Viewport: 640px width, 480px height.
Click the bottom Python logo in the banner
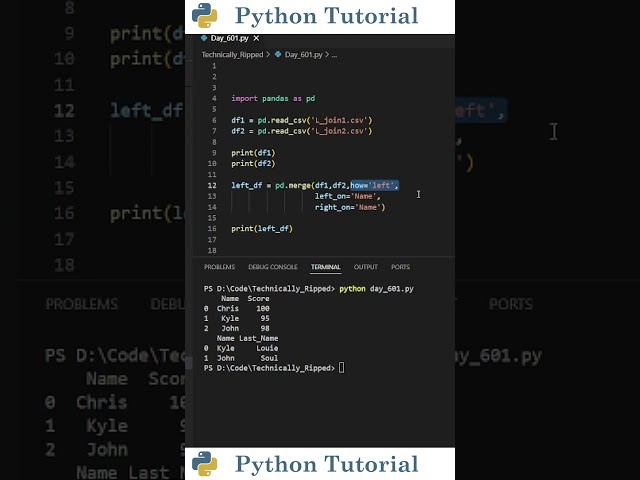click(204, 464)
